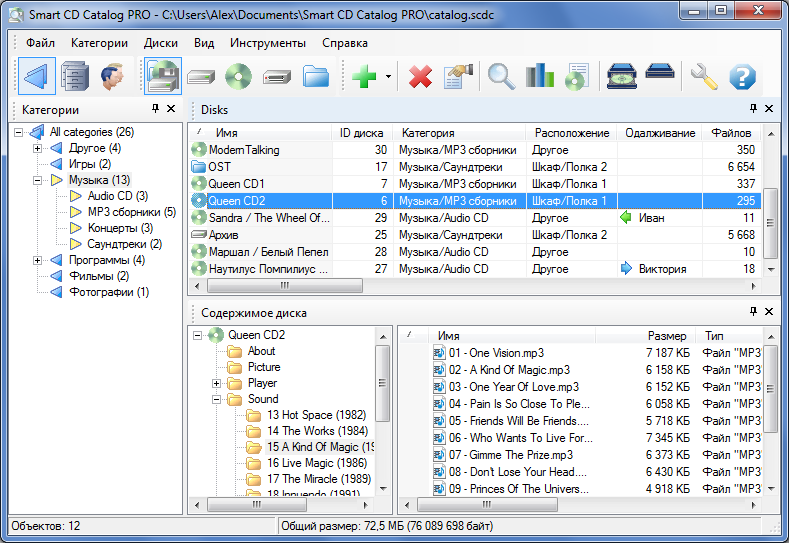This screenshot has width=789, height=543.
Task: Select the all disks view toolbar icon
Action: [x=163, y=76]
